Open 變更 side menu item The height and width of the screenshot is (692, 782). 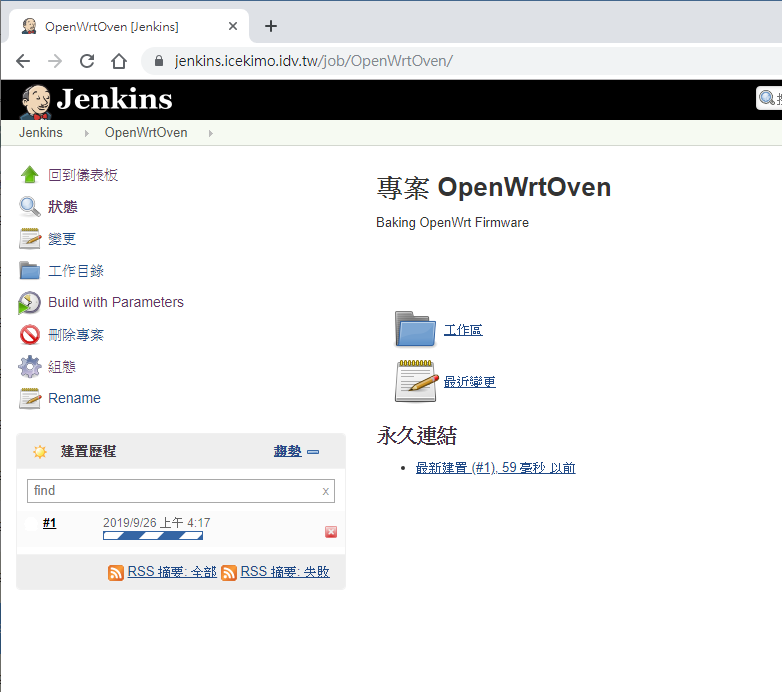point(62,239)
